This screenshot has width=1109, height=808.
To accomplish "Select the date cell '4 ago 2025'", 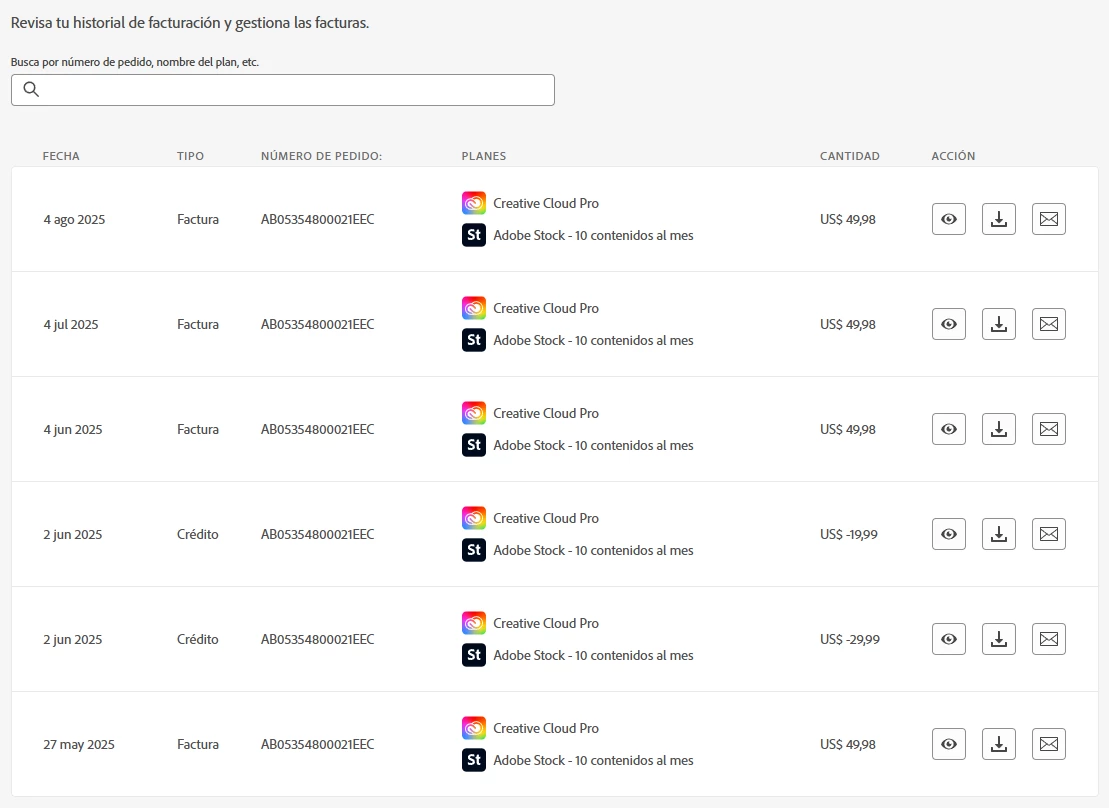I will (74, 219).
